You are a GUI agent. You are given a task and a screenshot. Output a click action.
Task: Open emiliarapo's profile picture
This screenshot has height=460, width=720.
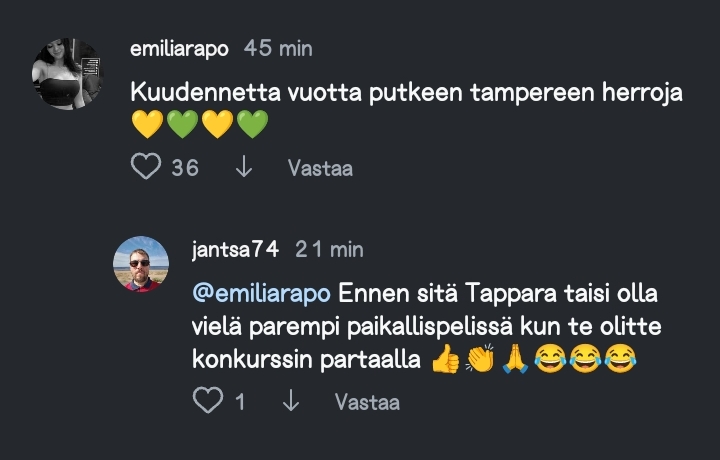pyautogui.click(x=67, y=75)
